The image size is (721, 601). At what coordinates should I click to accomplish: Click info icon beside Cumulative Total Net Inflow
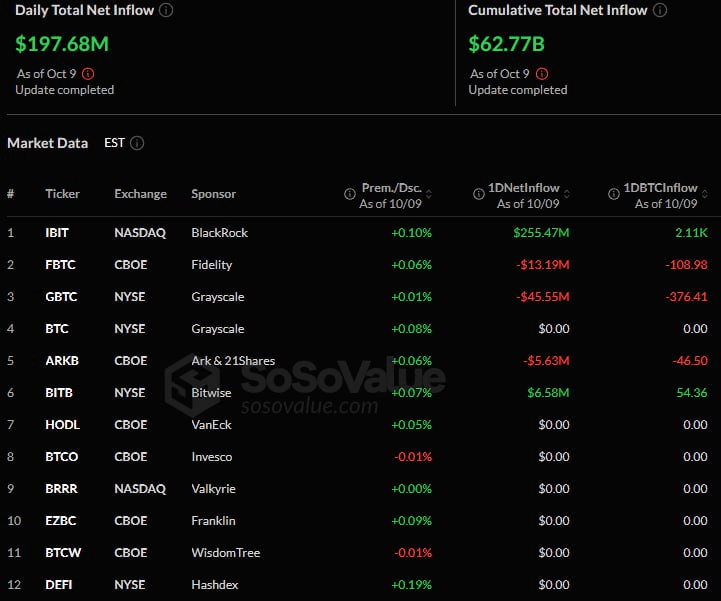tap(658, 10)
